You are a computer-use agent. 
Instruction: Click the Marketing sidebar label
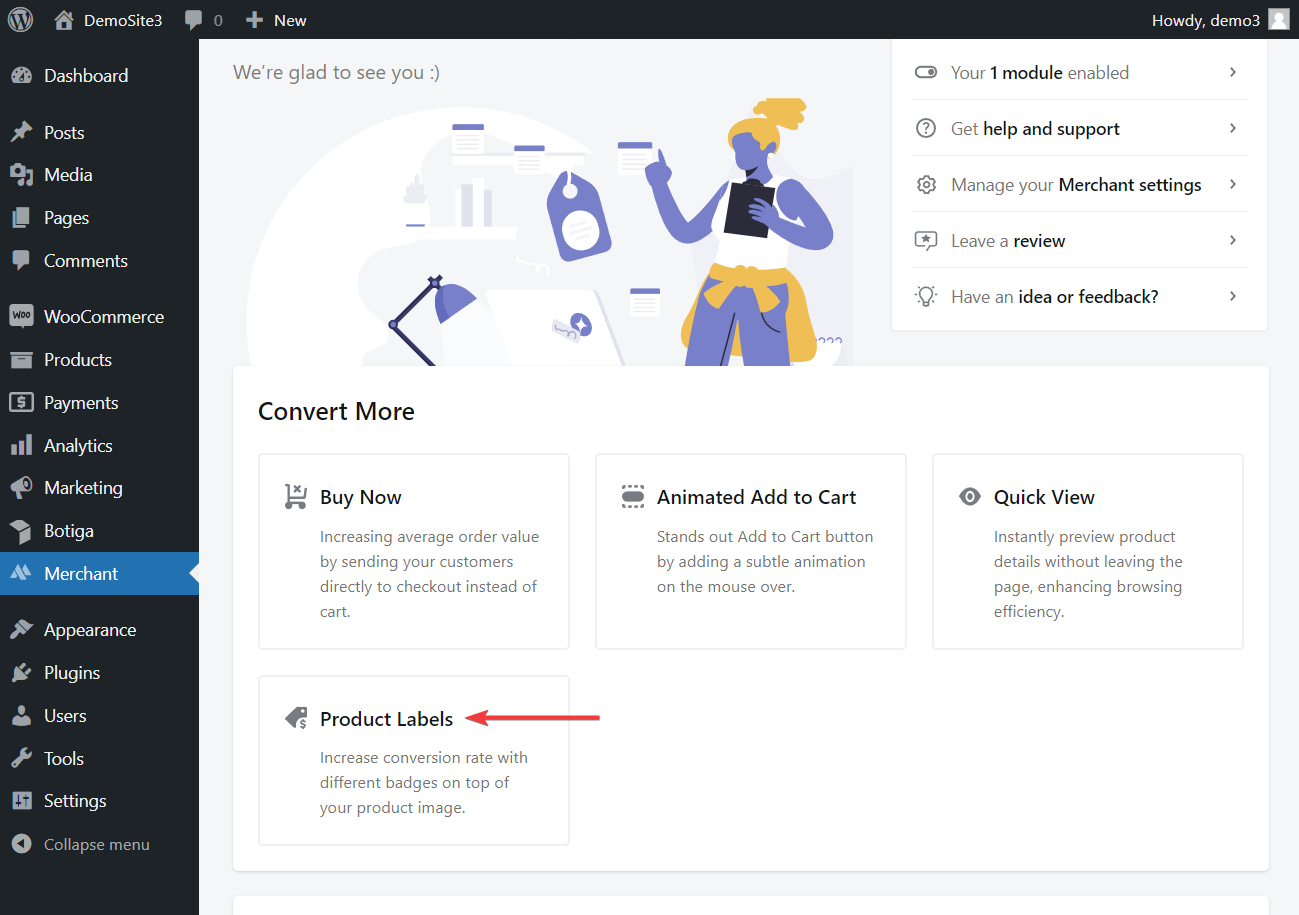(x=83, y=488)
